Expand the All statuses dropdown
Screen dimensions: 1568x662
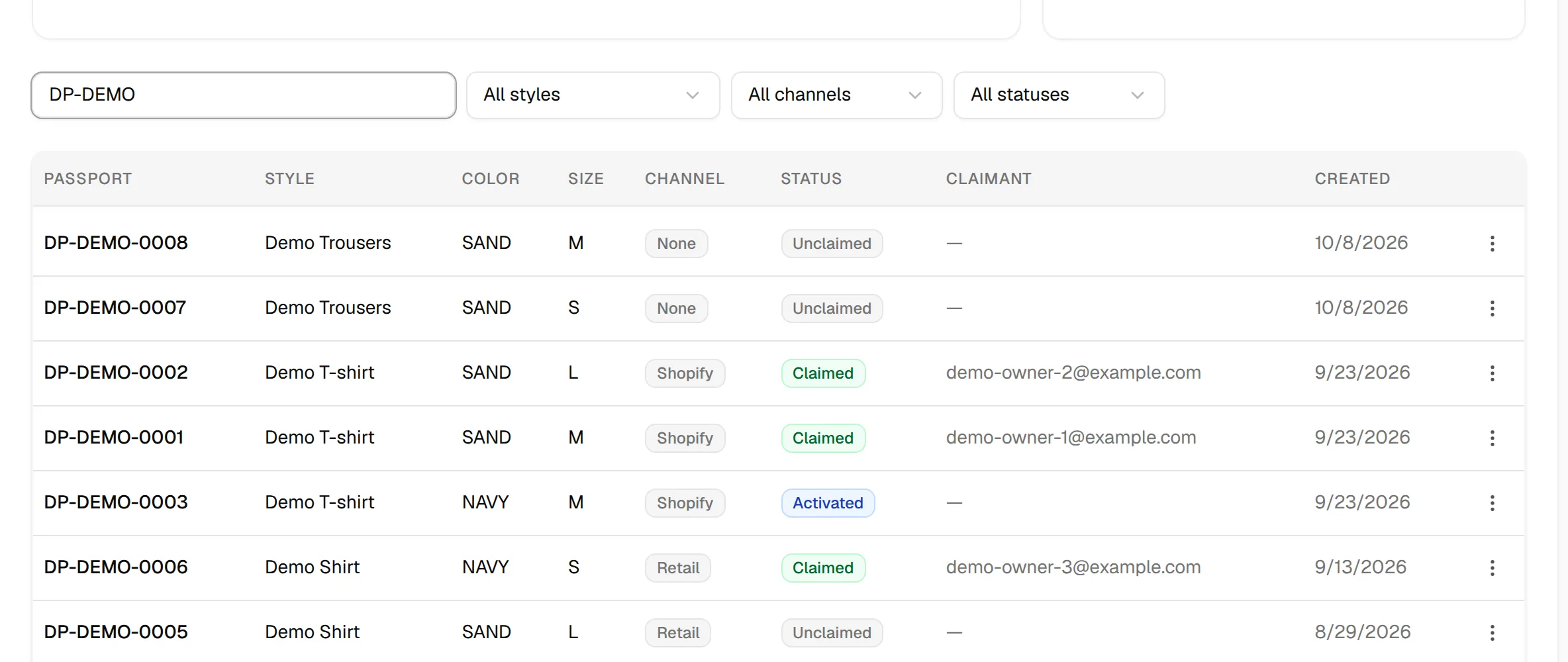1059,95
